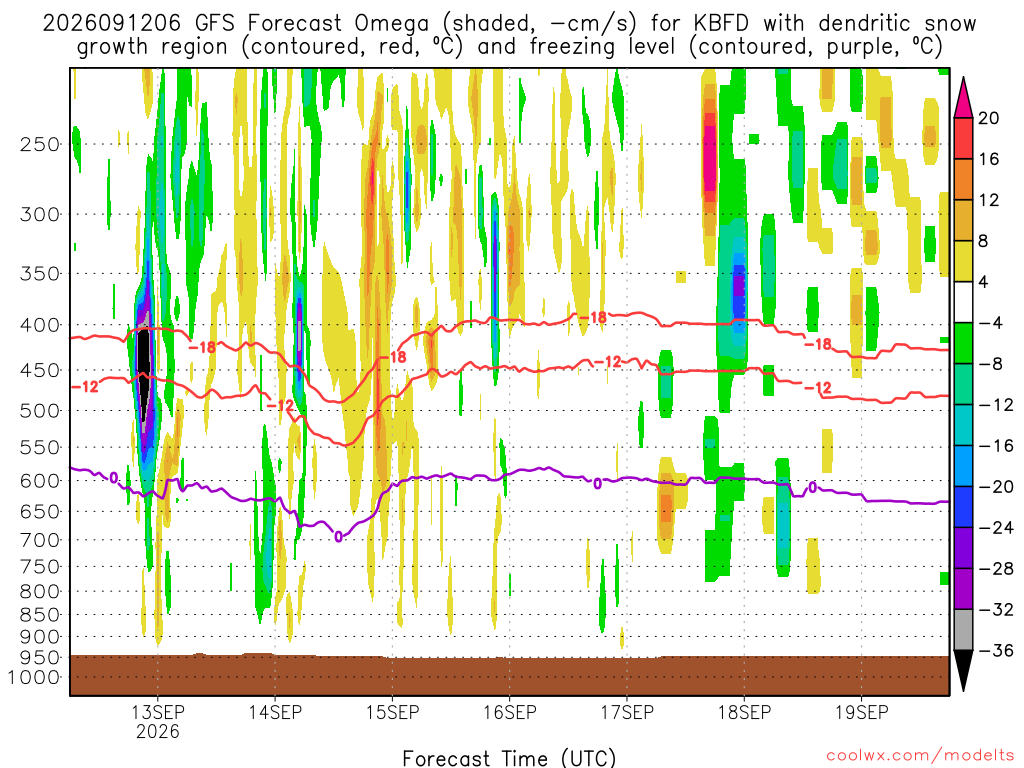Screen dimensions: 1024x768
Task: Click the 250 pressure level label
Action: [40, 144]
